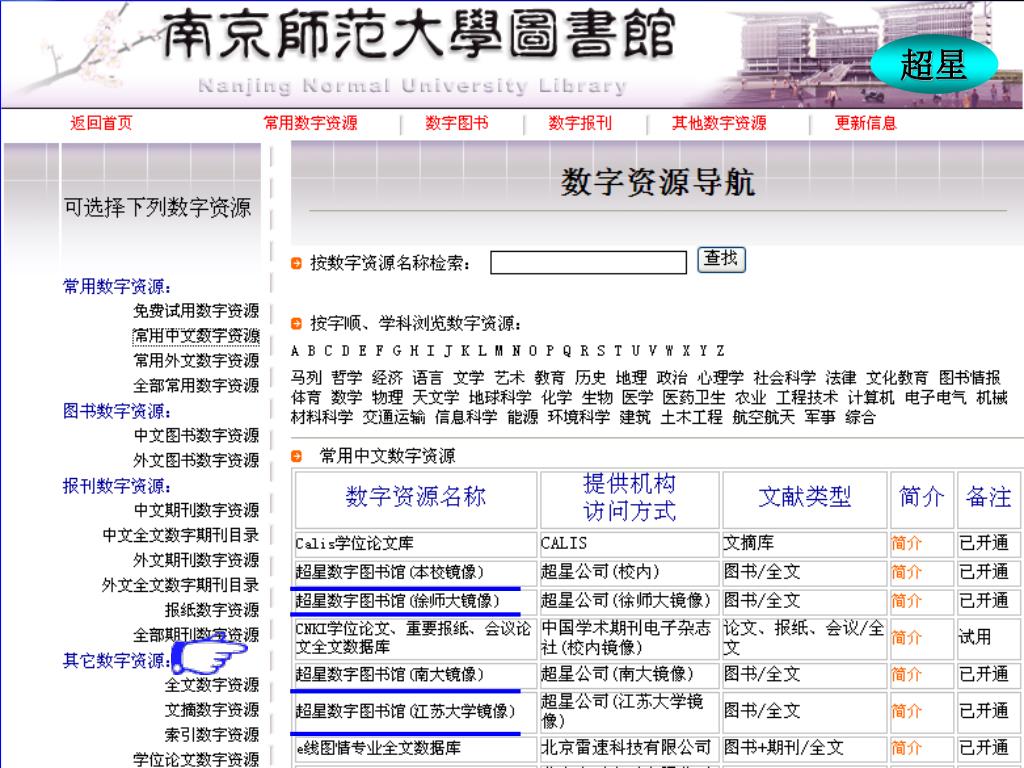The height and width of the screenshot is (768, 1024).
Task: Browse the 环境科学 subject category
Action: point(579,417)
